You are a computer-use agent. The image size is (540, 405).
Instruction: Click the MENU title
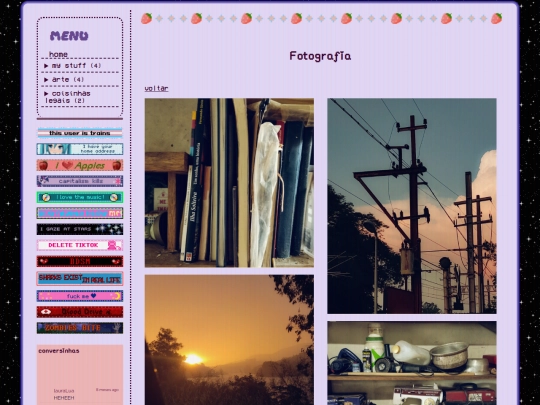click(69, 36)
